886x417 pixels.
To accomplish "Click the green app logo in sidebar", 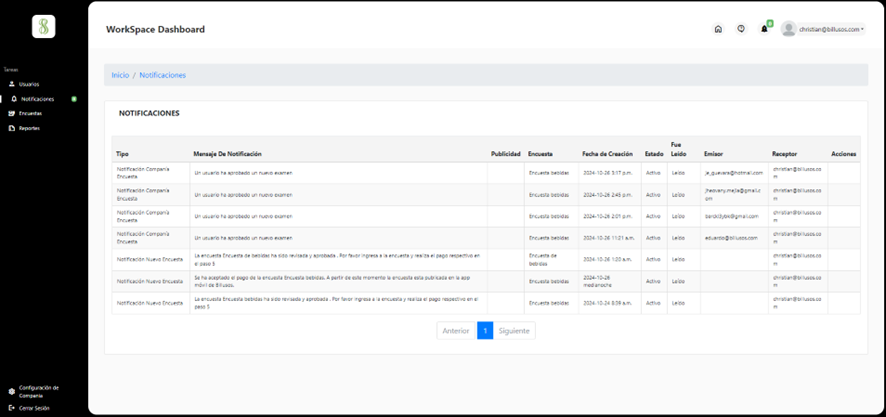I will [43, 27].
